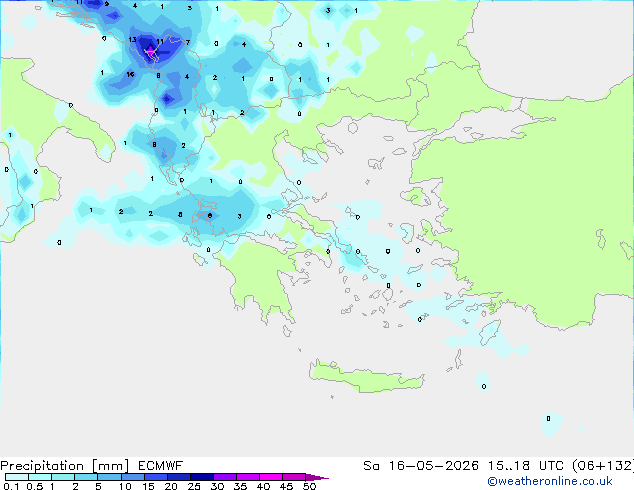Click the '7' precipitation value on map
Image resolution: width=634 pixels, height=490 pixels.
(188, 42)
